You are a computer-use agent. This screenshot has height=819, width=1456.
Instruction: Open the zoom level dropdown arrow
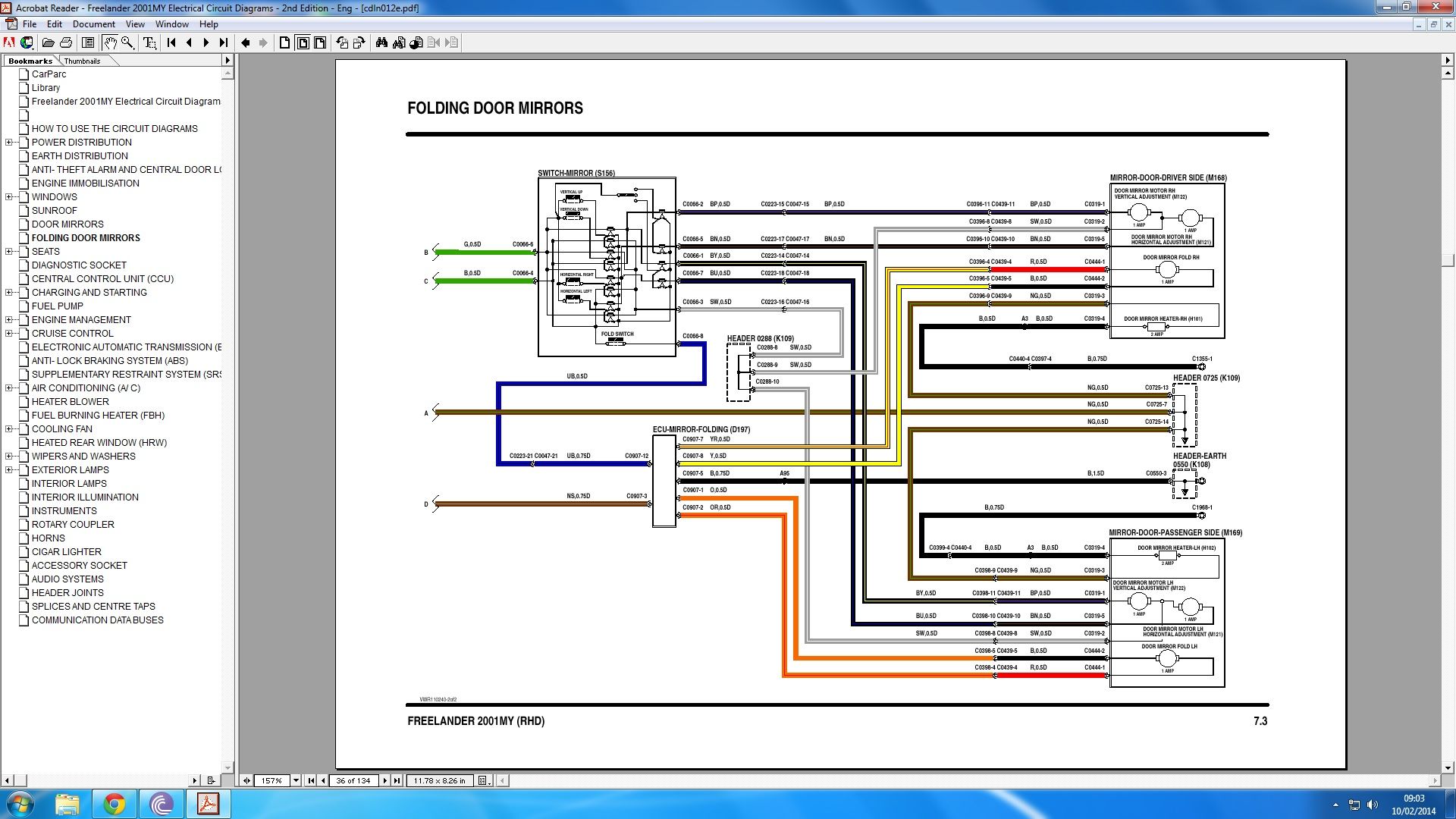click(x=296, y=780)
